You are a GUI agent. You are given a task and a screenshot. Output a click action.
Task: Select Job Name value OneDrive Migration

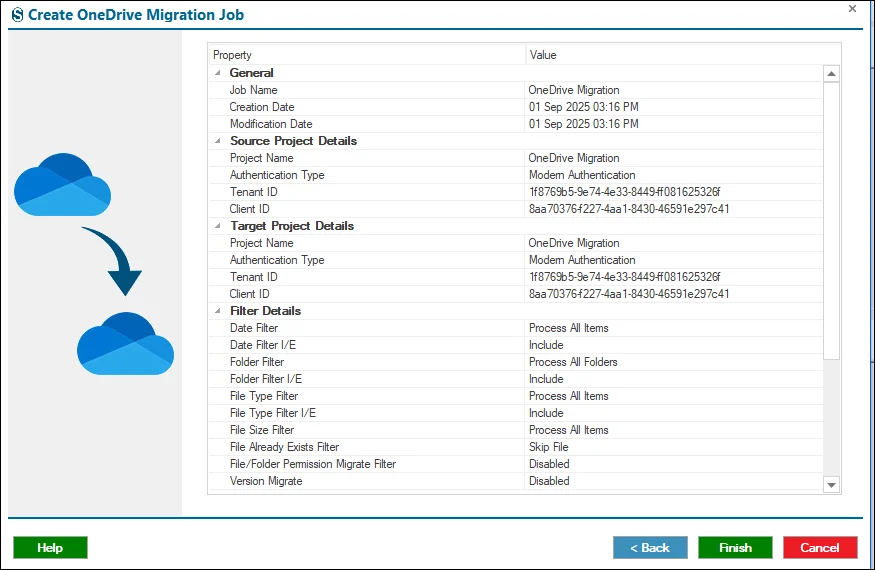tap(574, 90)
